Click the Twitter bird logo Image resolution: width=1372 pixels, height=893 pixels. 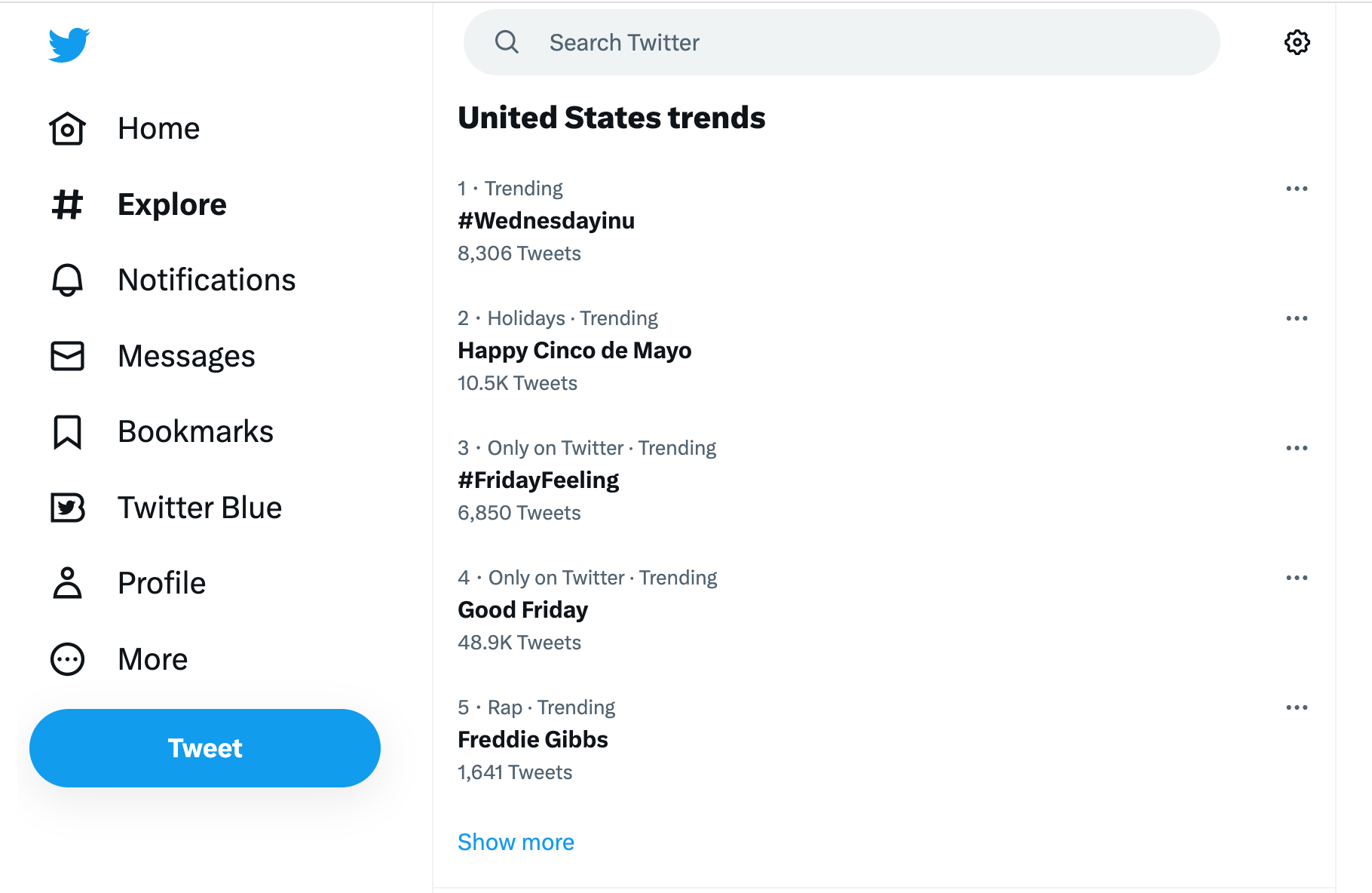pyautogui.click(x=69, y=44)
